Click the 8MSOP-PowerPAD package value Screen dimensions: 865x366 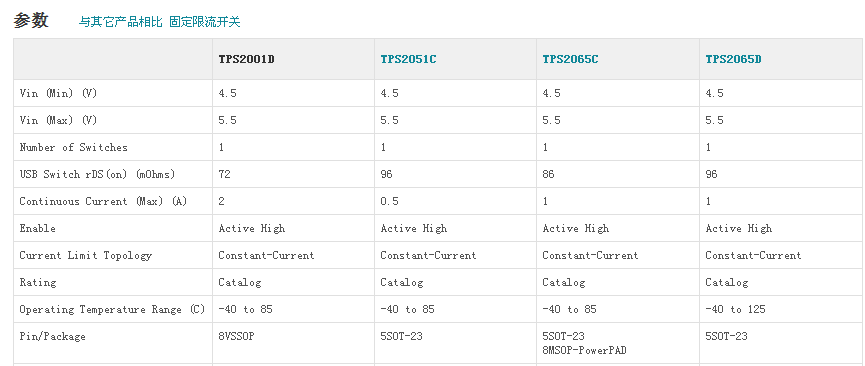[x=584, y=351]
